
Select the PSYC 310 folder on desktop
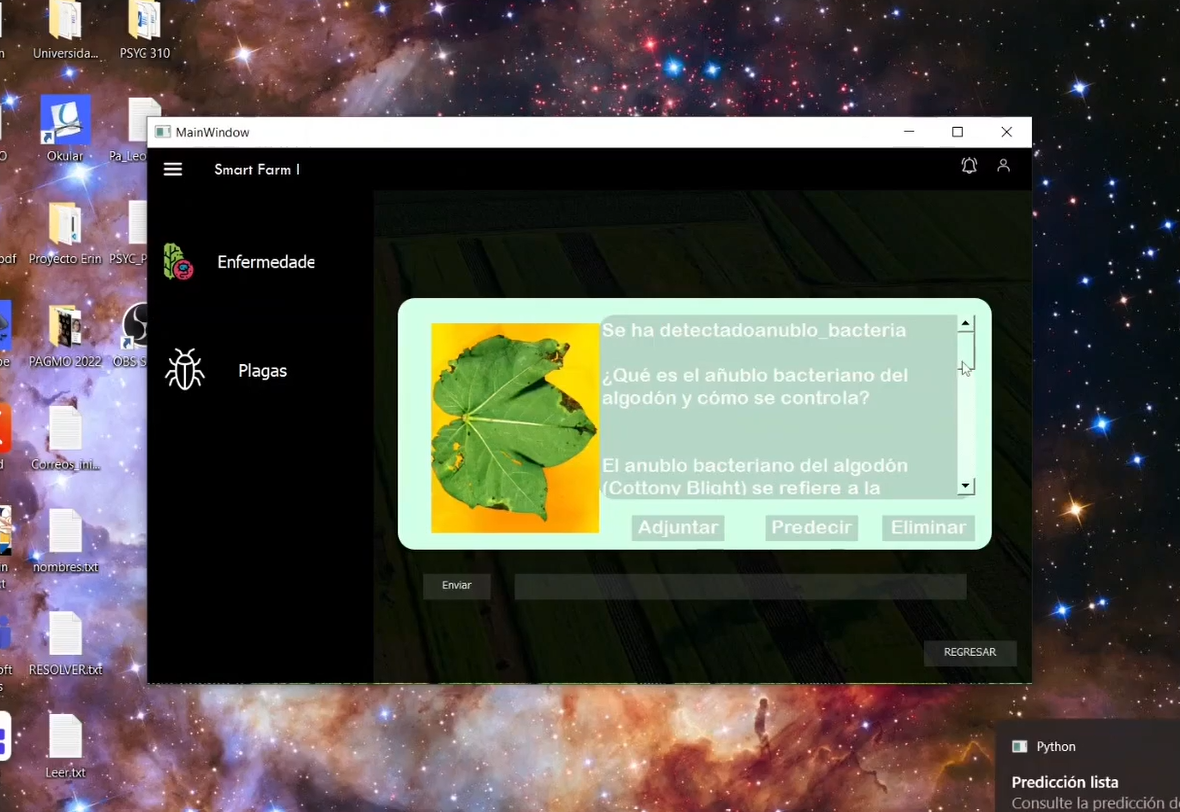tap(144, 30)
